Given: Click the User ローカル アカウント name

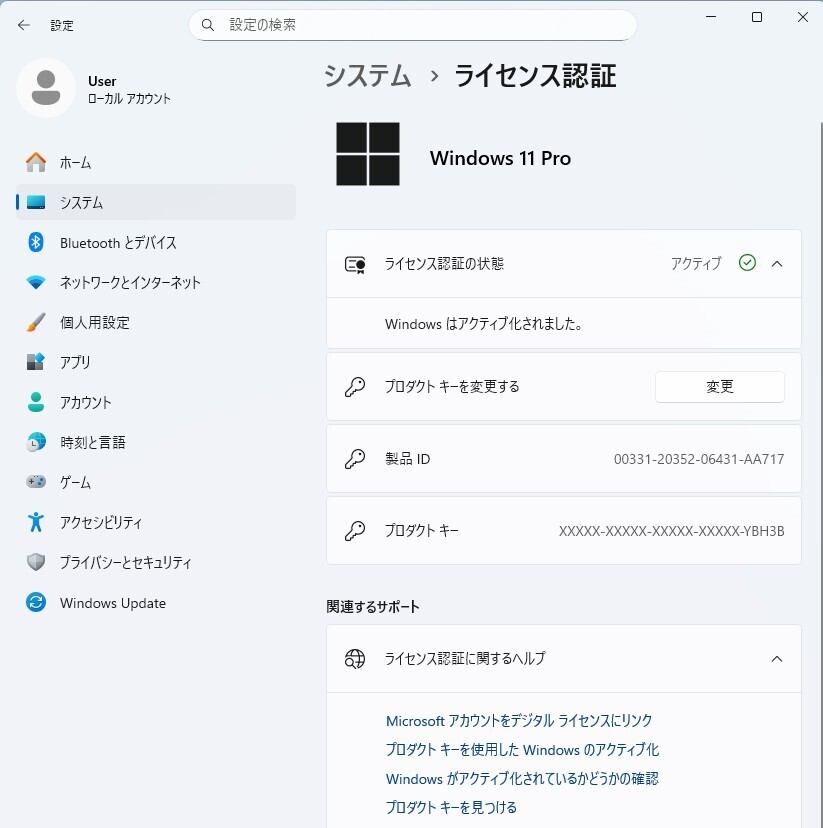Looking at the screenshot, I should (129, 89).
